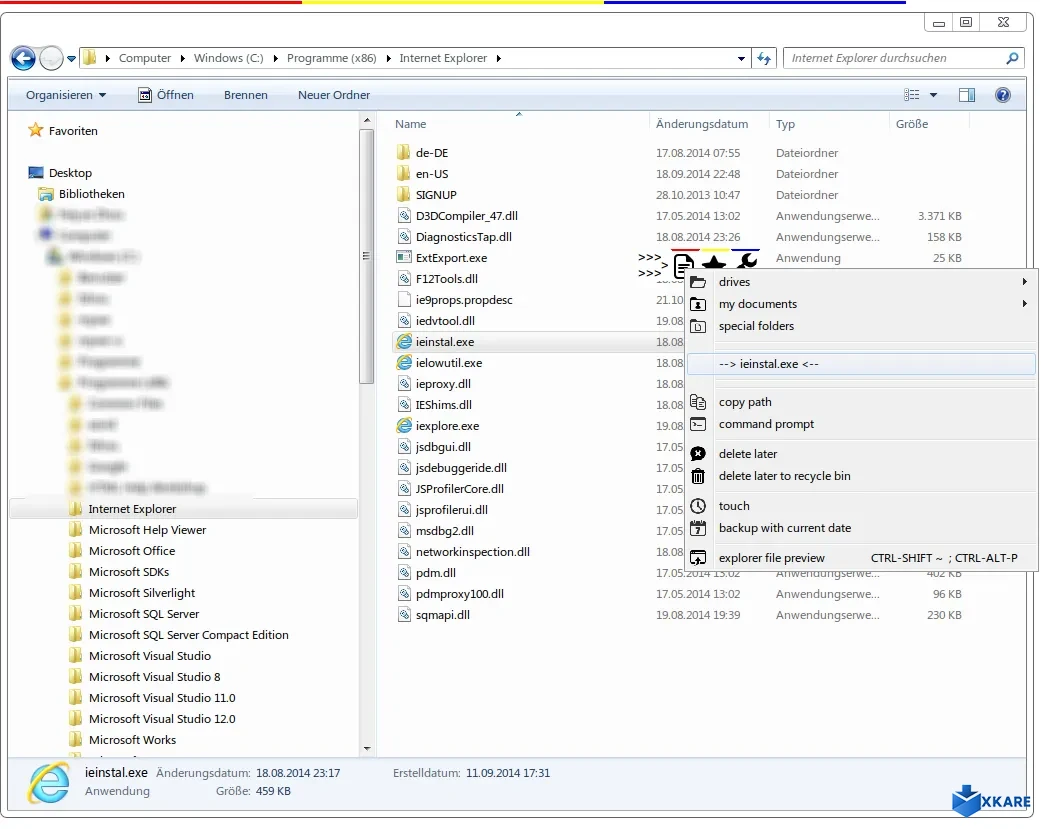
Task: Sort by Änderungsdatum column header
Action: pyautogui.click(x=702, y=124)
